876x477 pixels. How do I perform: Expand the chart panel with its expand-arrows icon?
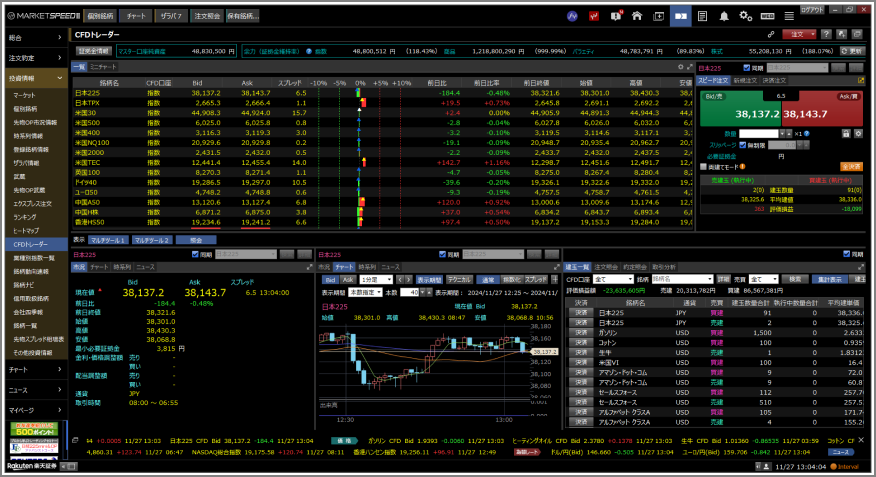pyautogui.click(x=556, y=267)
